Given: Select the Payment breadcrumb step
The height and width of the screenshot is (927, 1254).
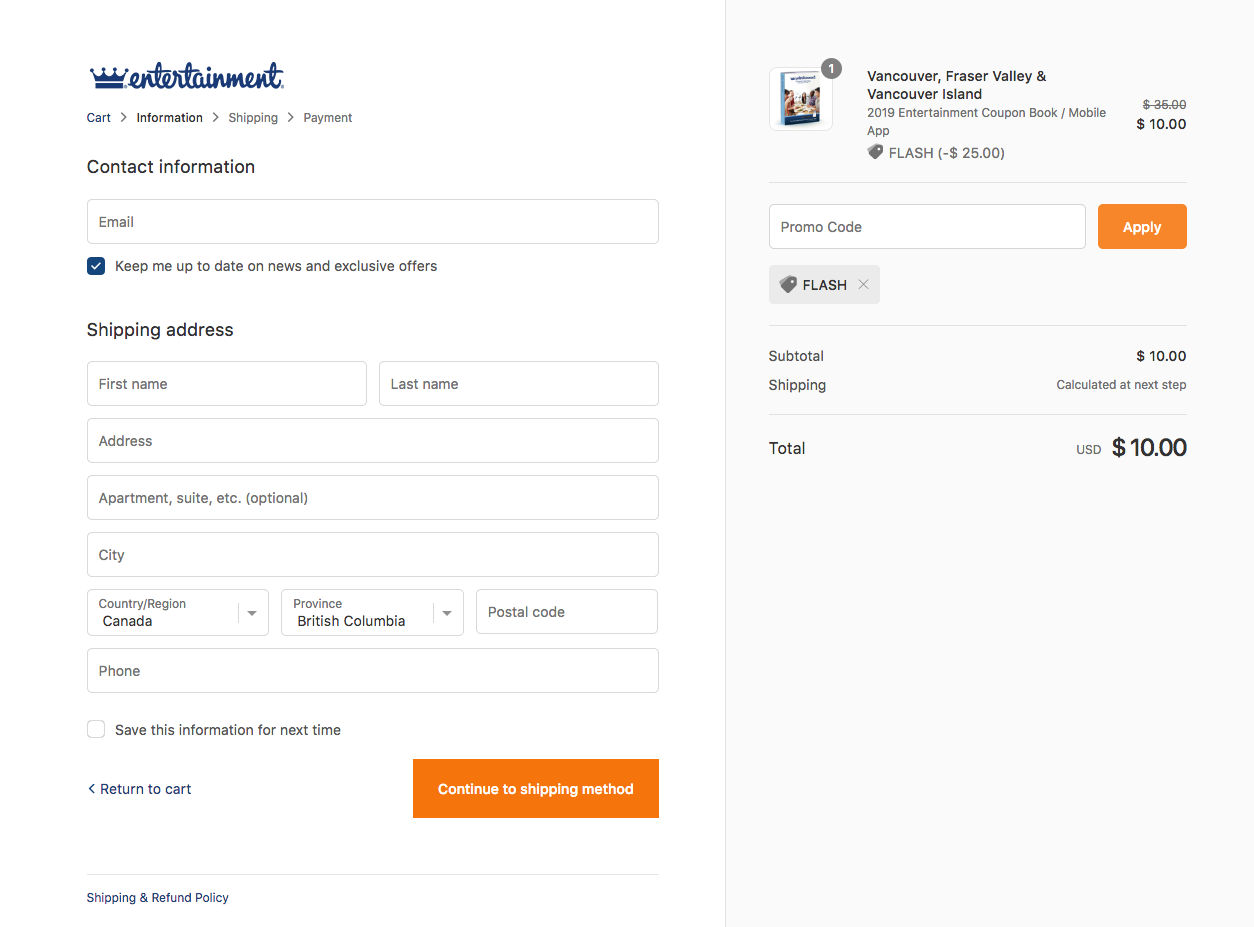Looking at the screenshot, I should coord(328,118).
